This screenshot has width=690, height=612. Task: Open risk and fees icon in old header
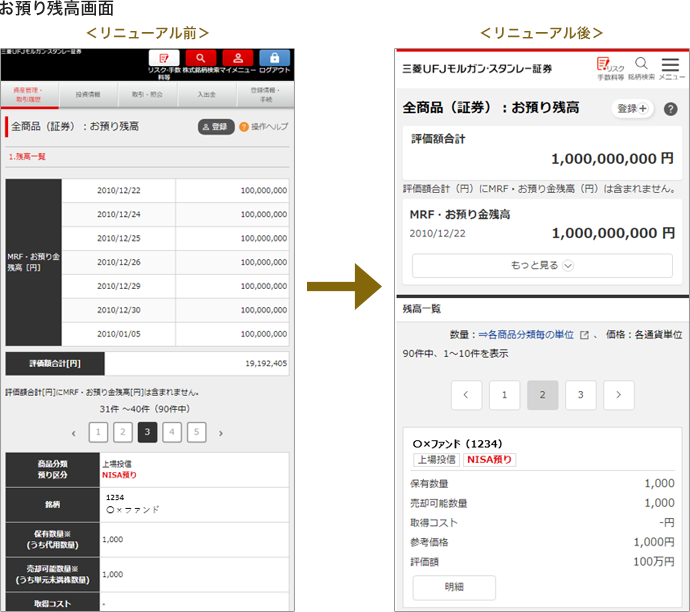click(164, 58)
